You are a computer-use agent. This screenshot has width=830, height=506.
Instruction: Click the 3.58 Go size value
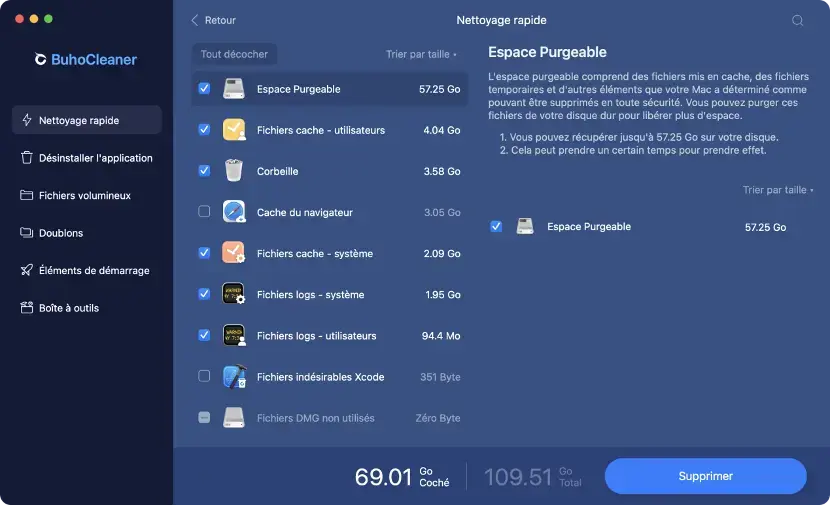[441, 171]
